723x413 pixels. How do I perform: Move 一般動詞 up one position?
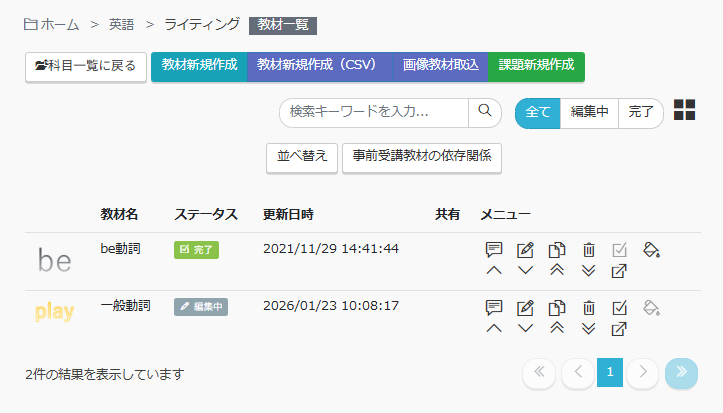[493, 329]
